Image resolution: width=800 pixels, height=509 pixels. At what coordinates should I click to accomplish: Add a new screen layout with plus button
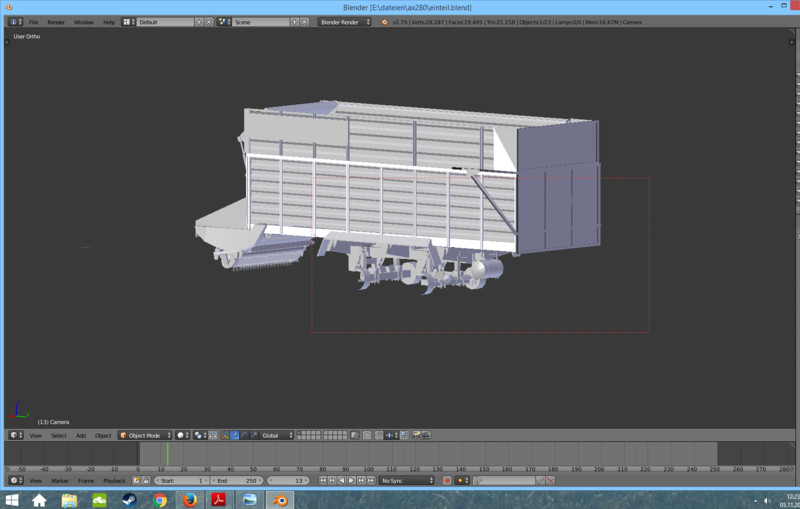click(x=198, y=22)
